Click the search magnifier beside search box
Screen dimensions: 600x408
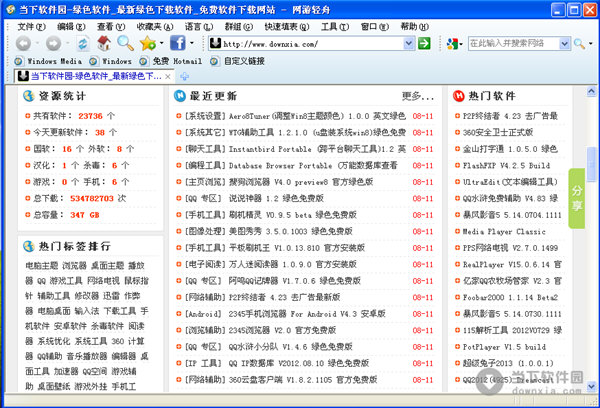pos(579,44)
